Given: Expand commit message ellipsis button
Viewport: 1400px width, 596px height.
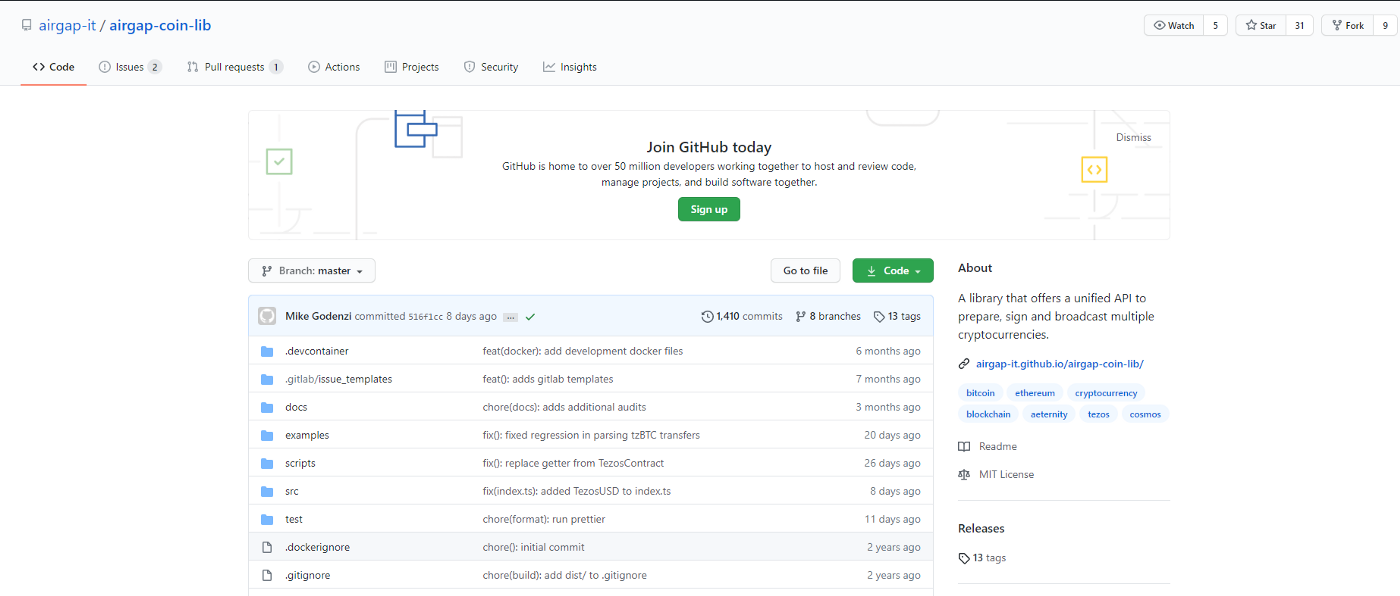Looking at the screenshot, I should point(510,317).
